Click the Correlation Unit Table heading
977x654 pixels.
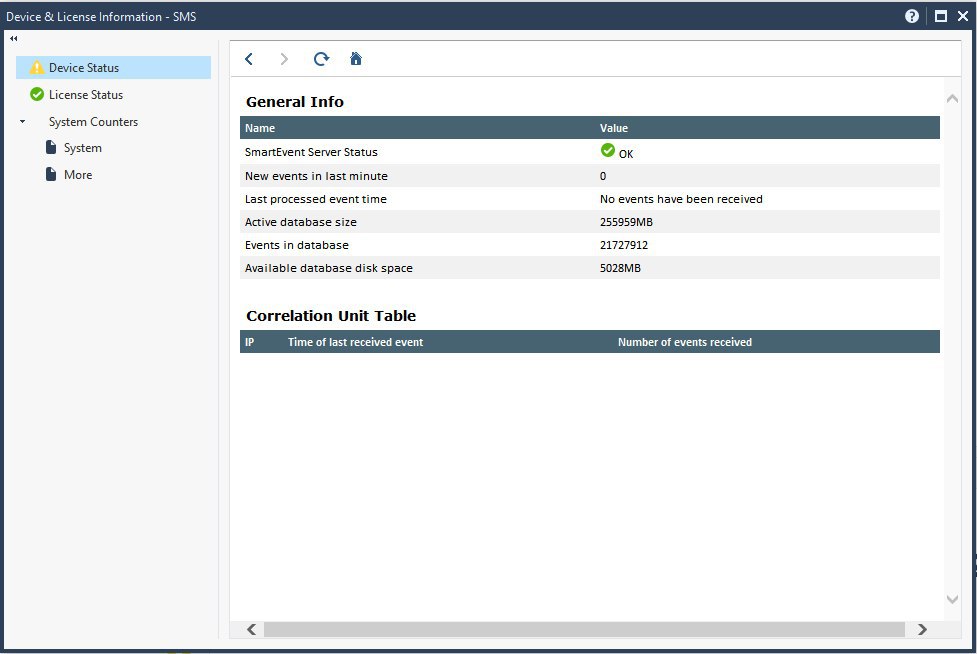tap(331, 316)
